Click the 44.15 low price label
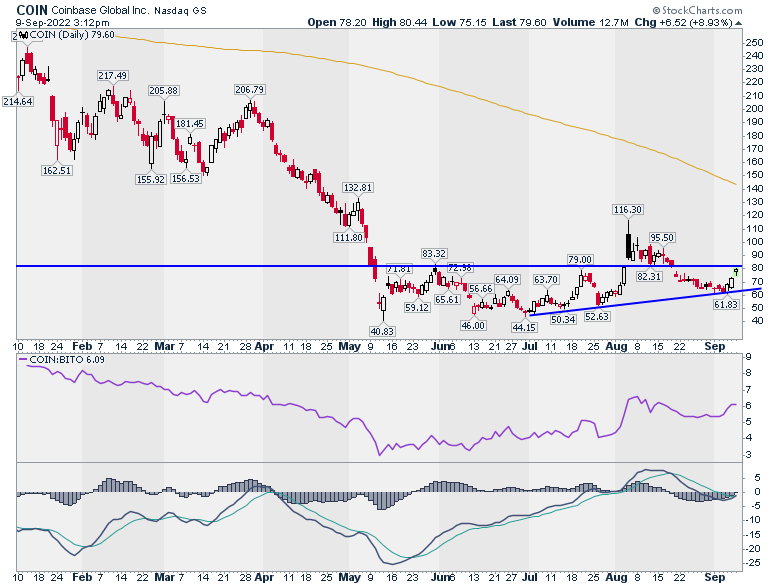This screenshot has height=586, width=780. (524, 327)
